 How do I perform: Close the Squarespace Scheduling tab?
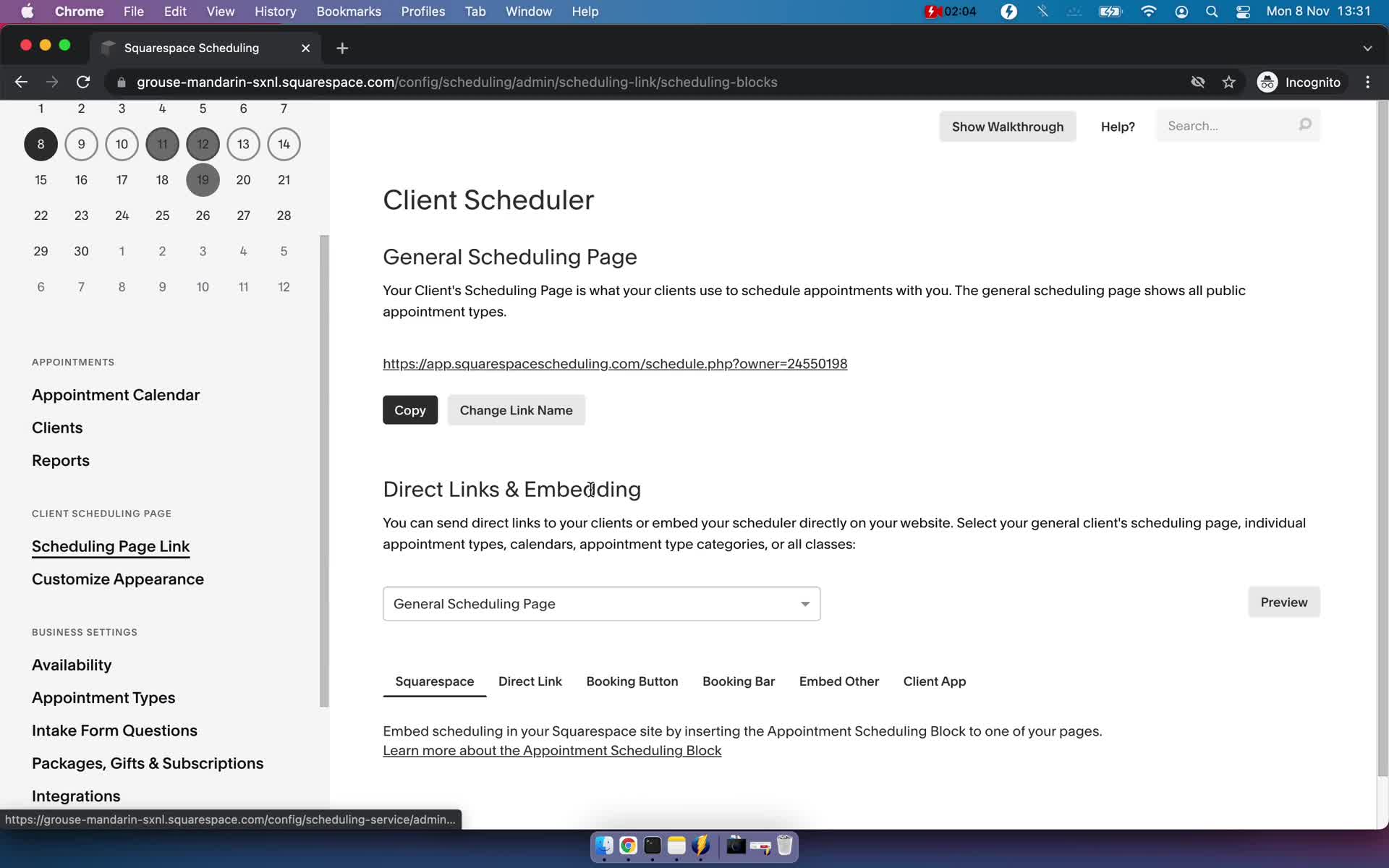coord(305,48)
